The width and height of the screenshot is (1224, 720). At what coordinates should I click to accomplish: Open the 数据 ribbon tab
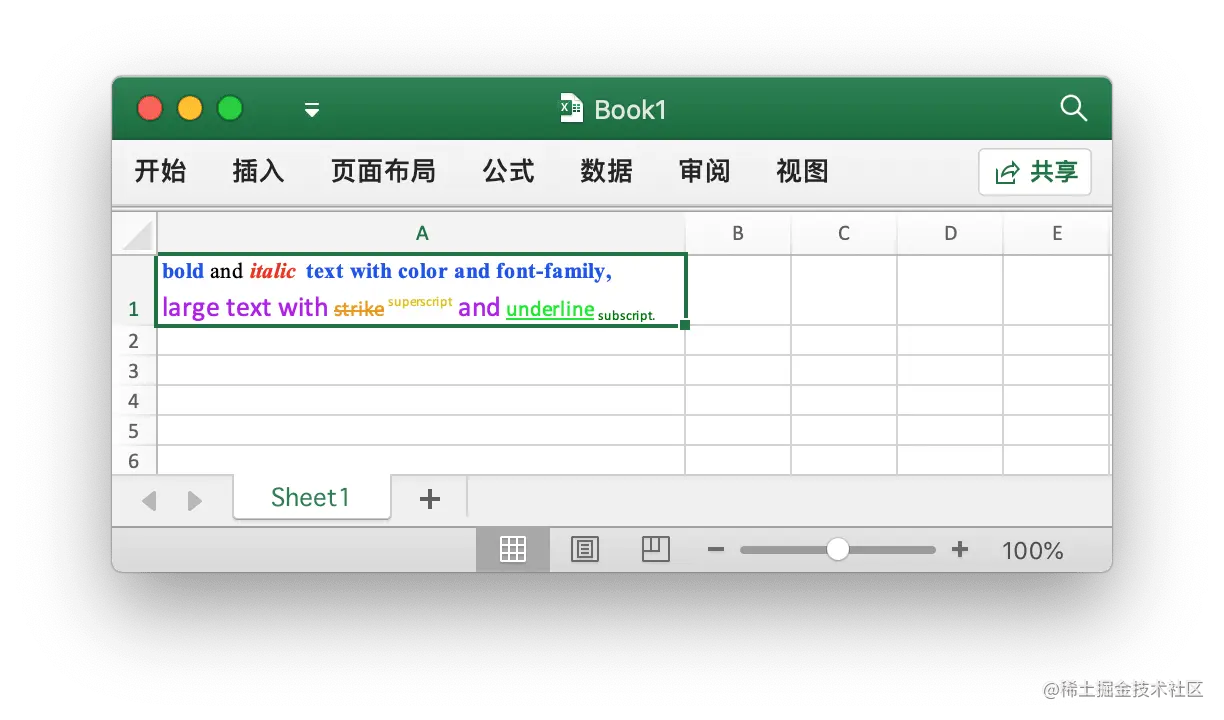(606, 171)
